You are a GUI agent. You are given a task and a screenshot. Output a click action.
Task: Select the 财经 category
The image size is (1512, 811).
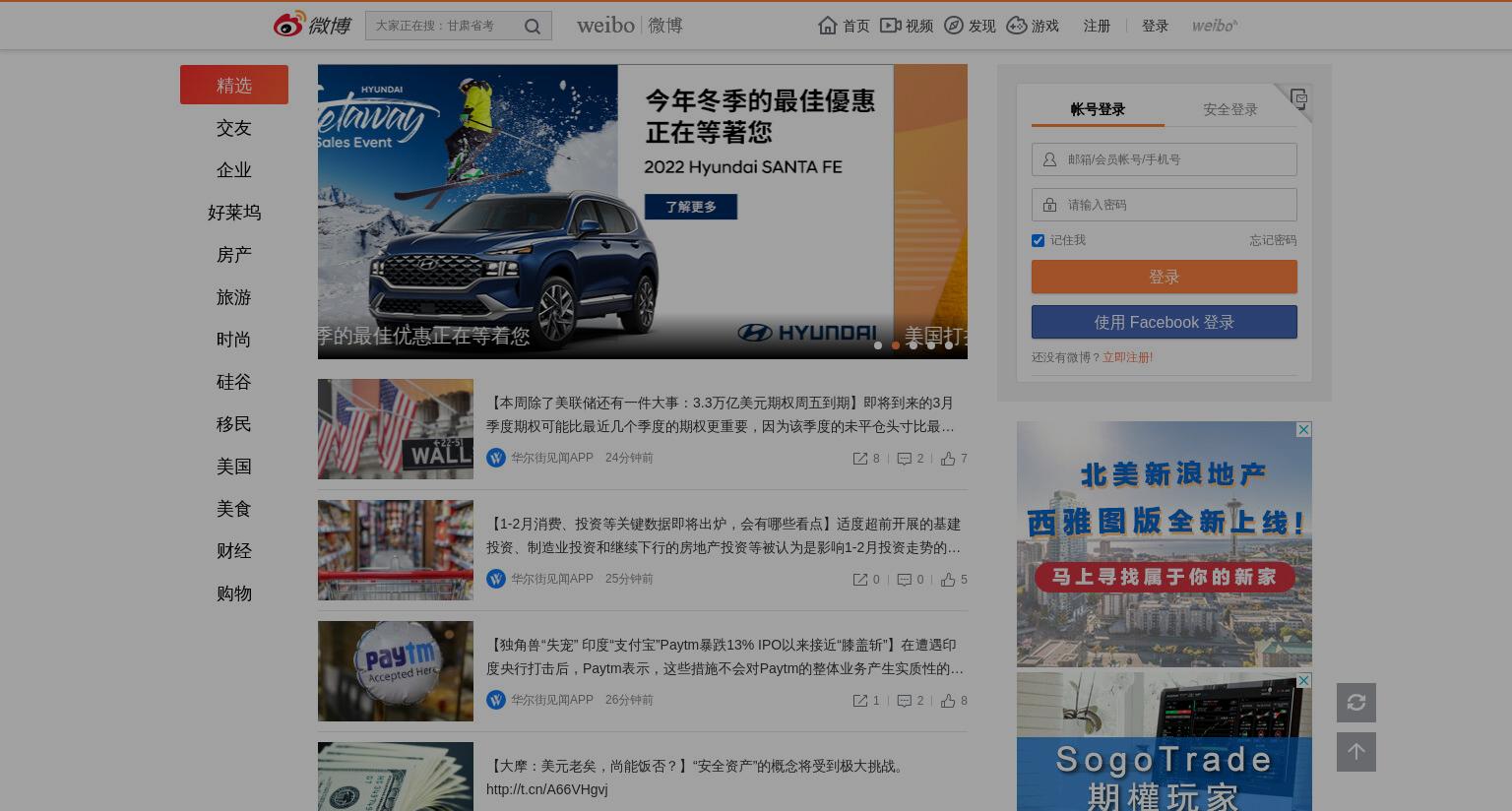pyautogui.click(x=234, y=551)
